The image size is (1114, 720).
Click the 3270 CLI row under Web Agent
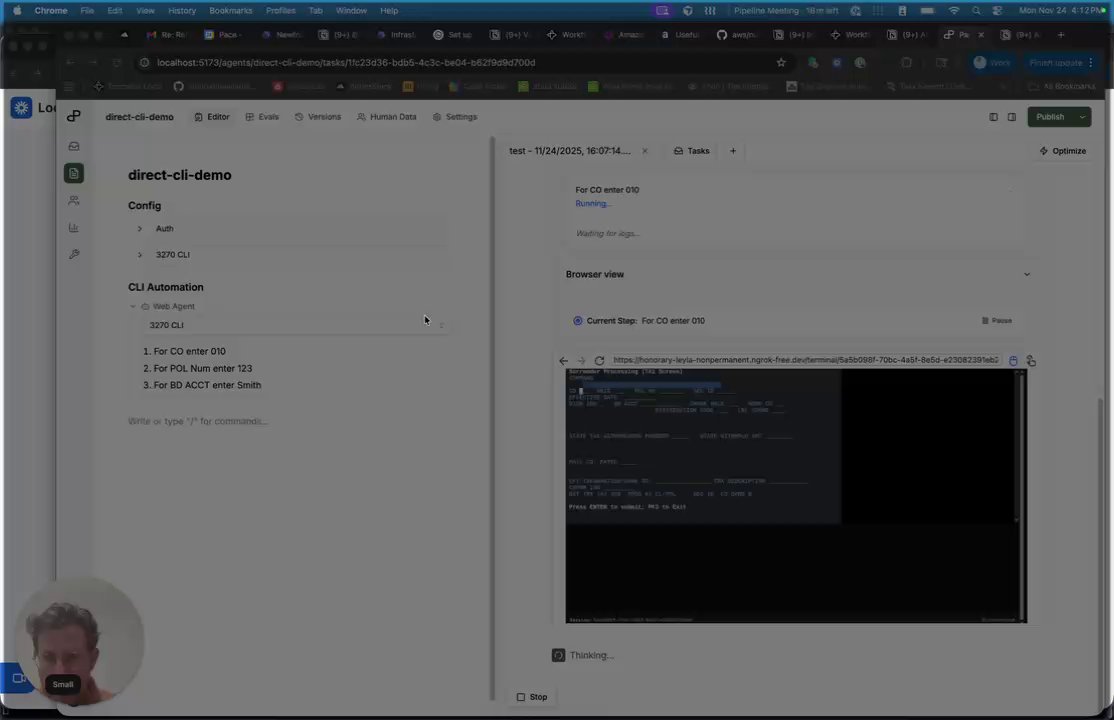click(295, 325)
